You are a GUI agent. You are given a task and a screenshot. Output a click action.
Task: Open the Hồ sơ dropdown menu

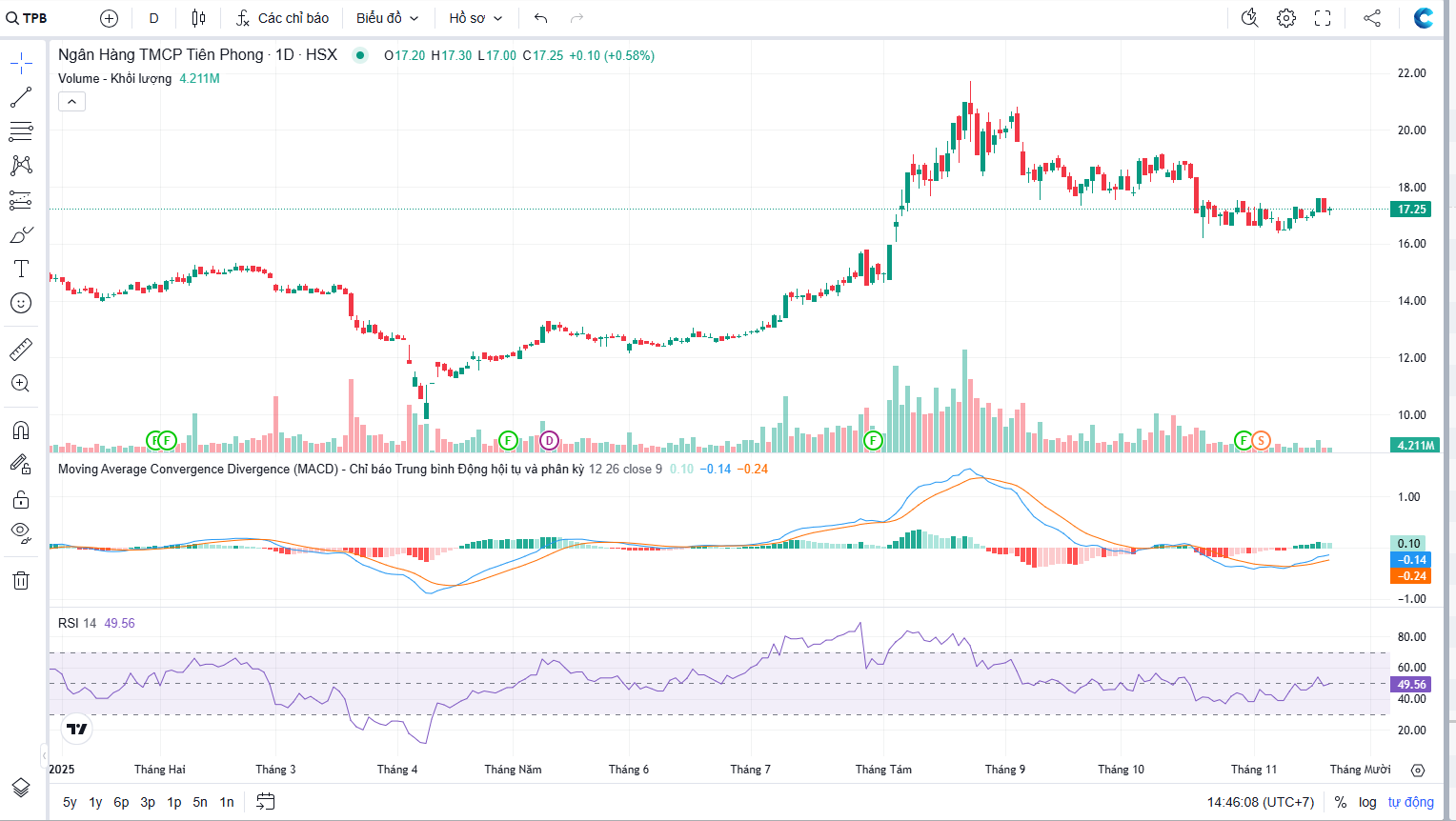(x=475, y=18)
